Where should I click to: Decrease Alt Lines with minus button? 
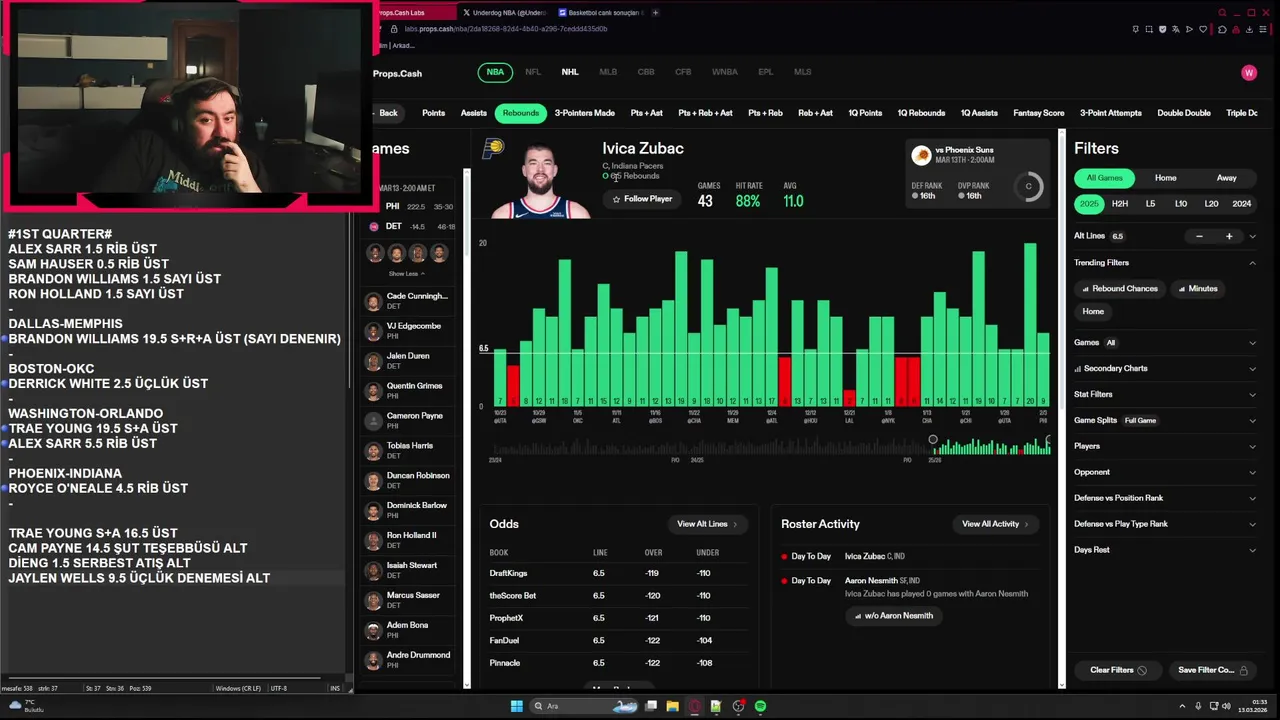pyautogui.click(x=1199, y=237)
